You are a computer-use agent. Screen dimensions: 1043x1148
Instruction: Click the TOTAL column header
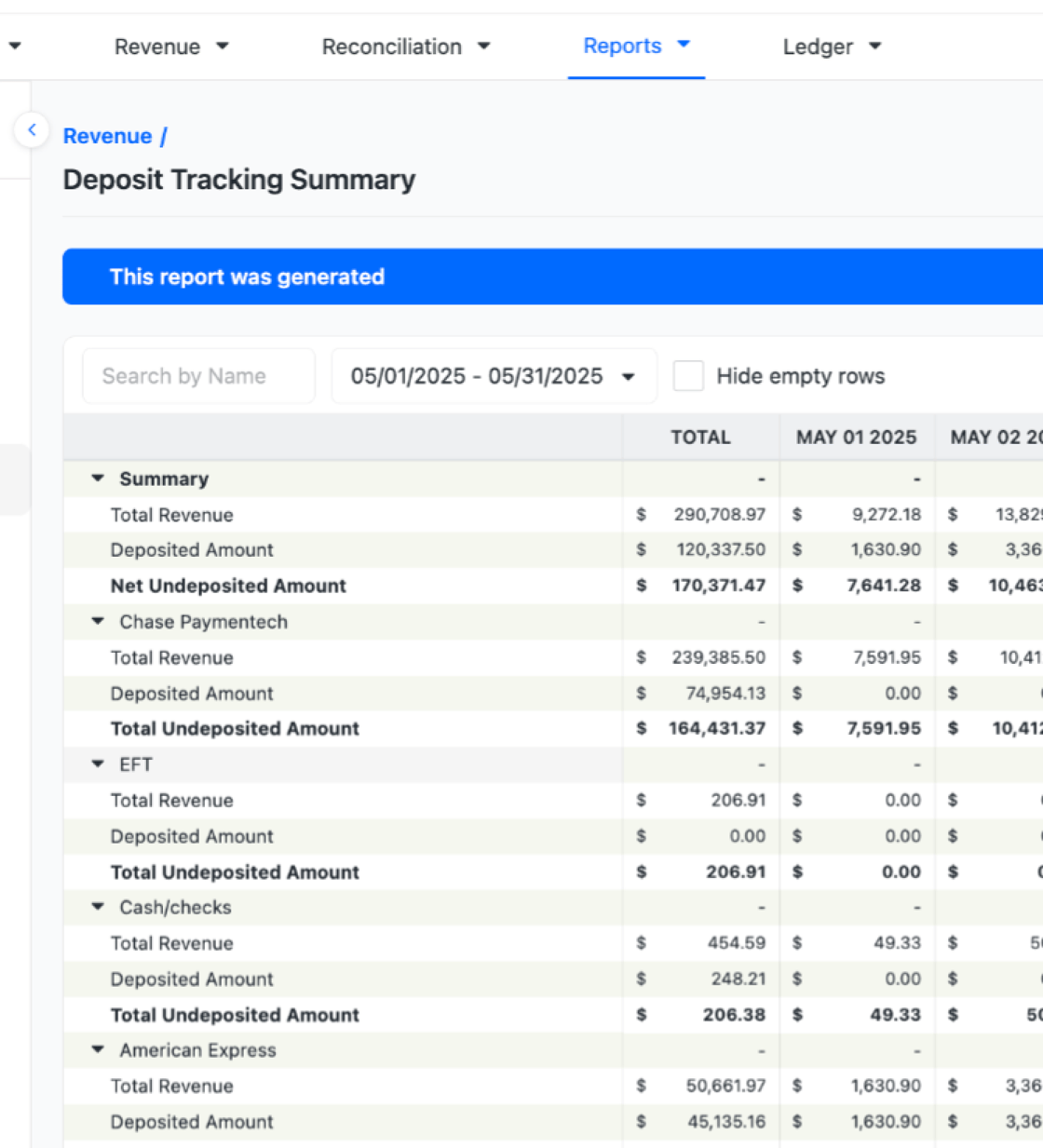click(700, 438)
